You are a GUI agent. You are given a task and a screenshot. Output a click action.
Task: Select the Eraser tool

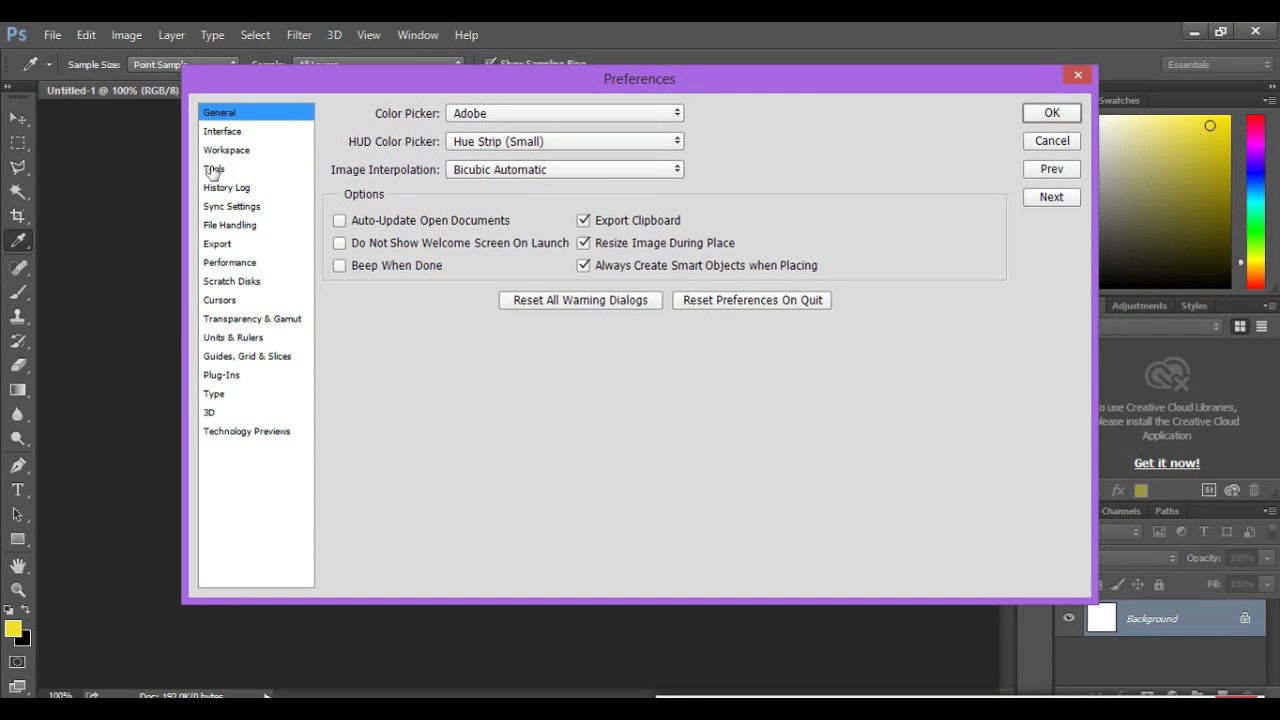18,366
